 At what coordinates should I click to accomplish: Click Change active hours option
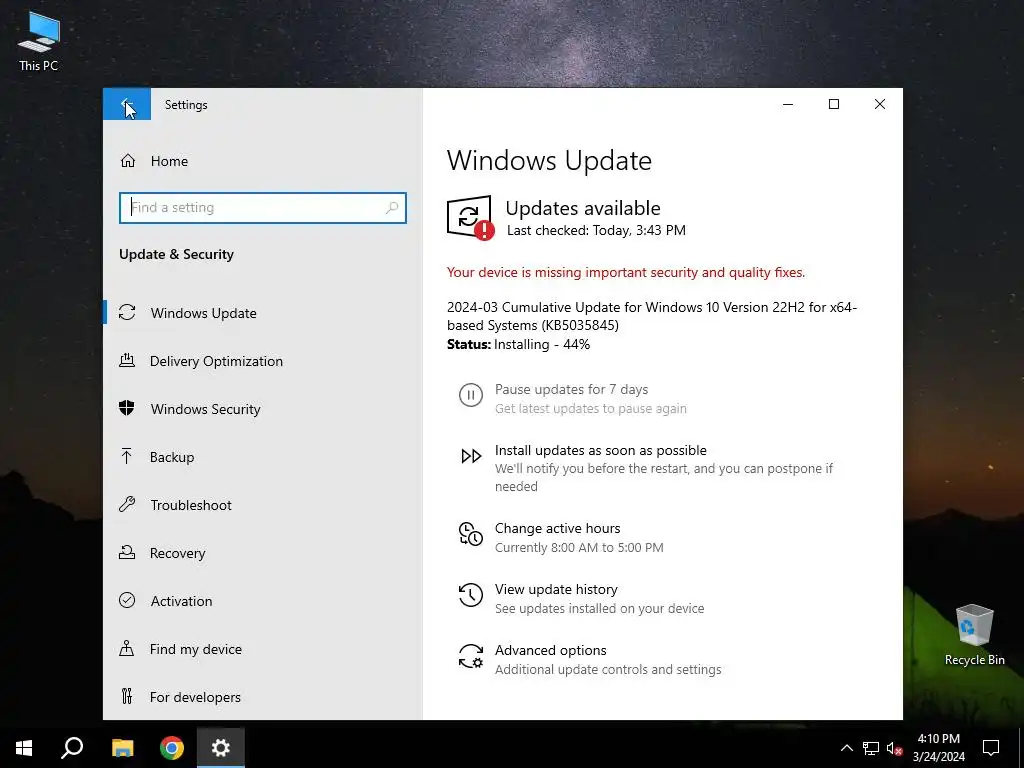pyautogui.click(x=558, y=528)
